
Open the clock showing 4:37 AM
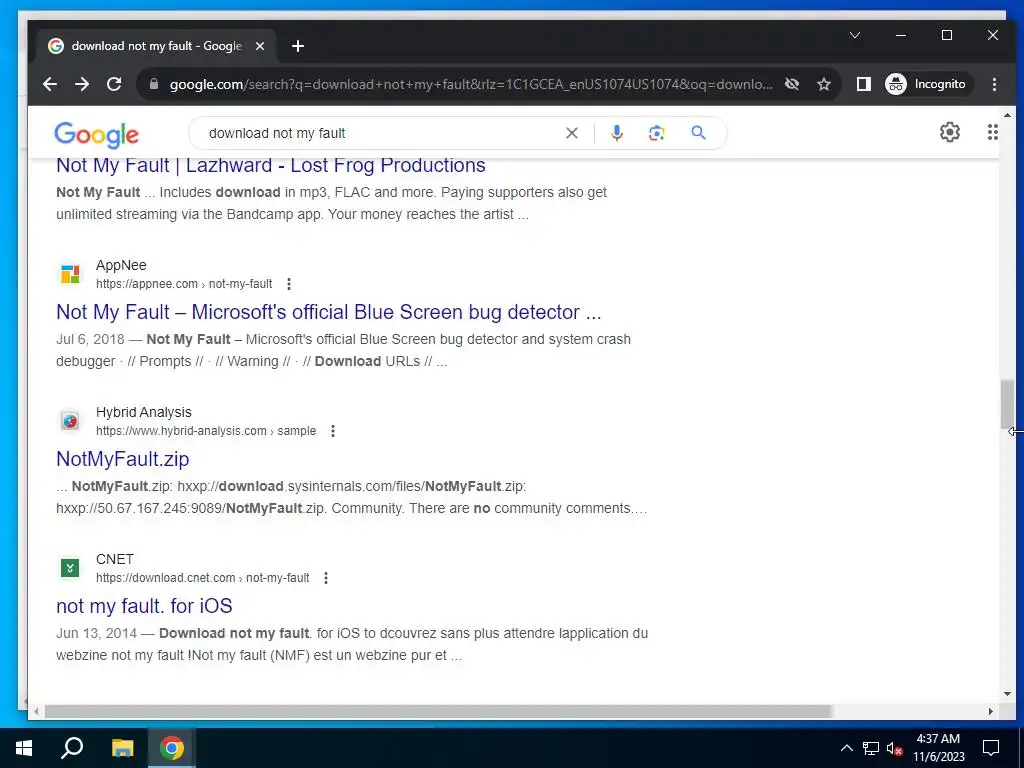pos(938,748)
